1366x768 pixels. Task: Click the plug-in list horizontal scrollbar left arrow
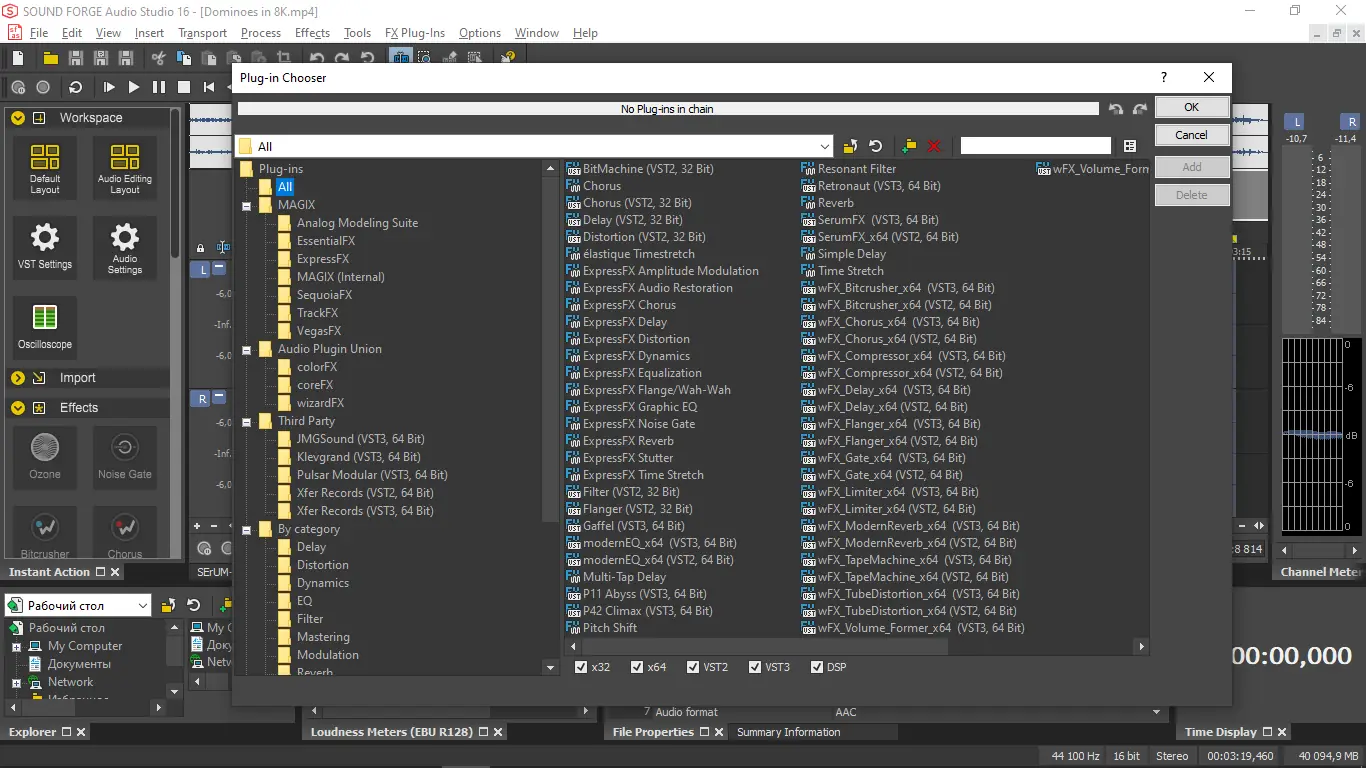572,647
